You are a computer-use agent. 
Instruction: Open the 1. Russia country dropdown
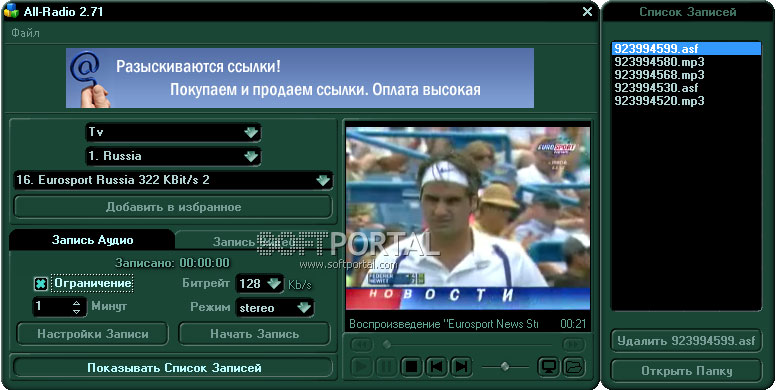(x=173, y=156)
